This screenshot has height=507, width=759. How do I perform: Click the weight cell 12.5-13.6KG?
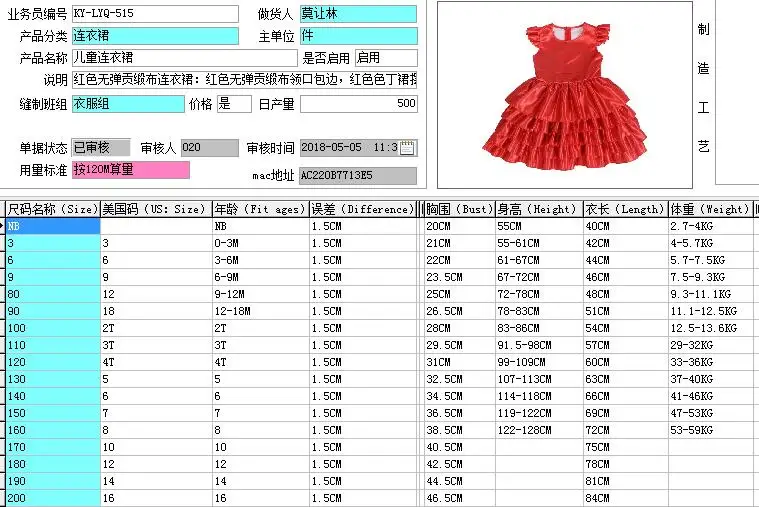(711, 328)
